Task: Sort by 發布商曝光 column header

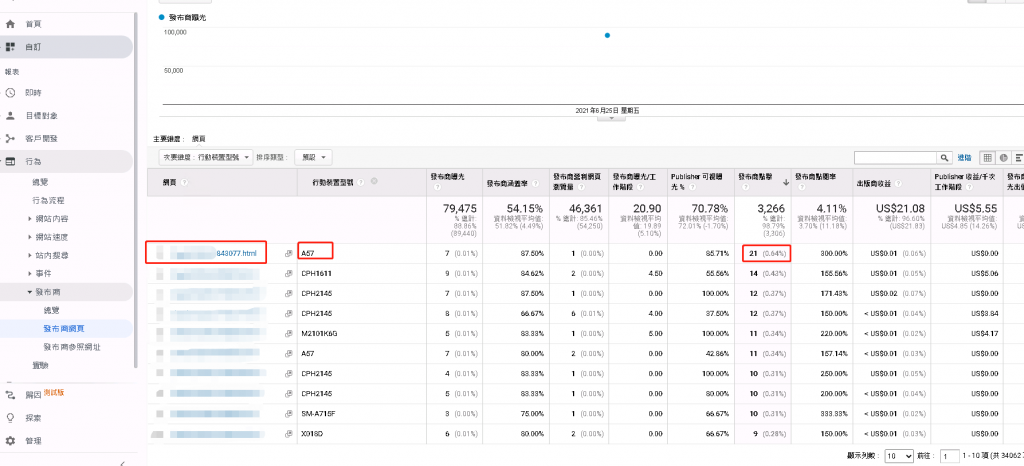Action: [447, 177]
